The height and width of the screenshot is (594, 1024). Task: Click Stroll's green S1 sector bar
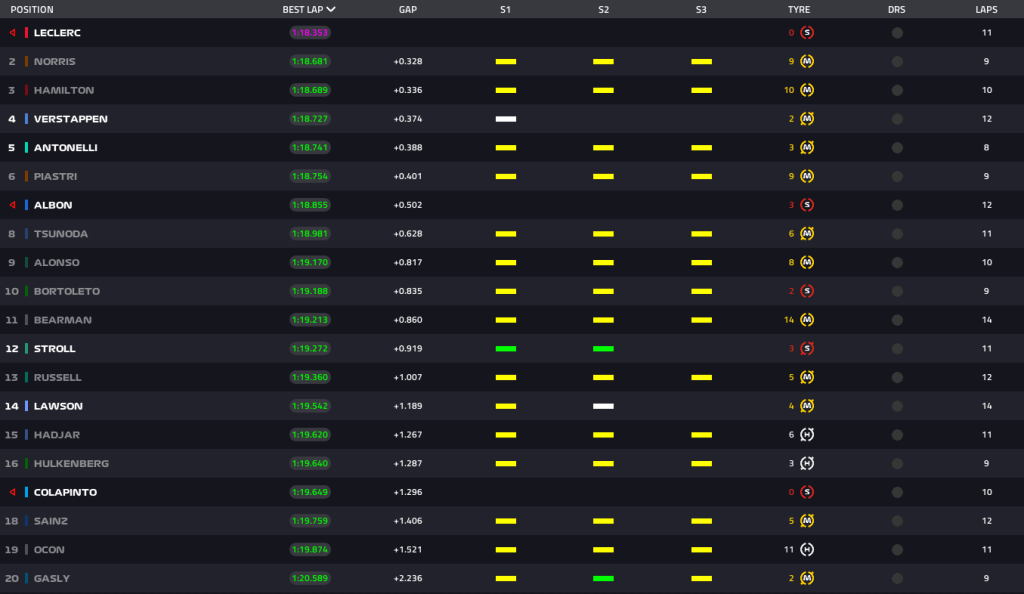[x=505, y=349]
